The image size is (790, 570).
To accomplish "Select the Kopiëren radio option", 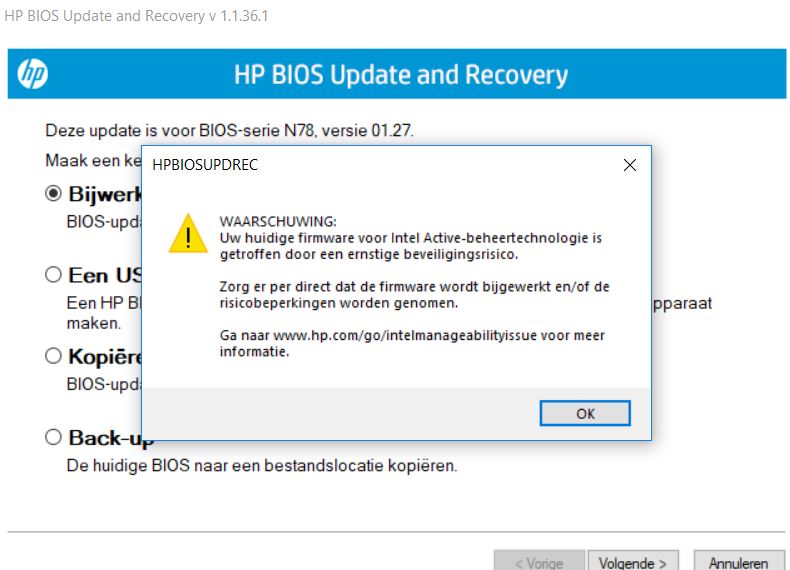I will [53, 356].
